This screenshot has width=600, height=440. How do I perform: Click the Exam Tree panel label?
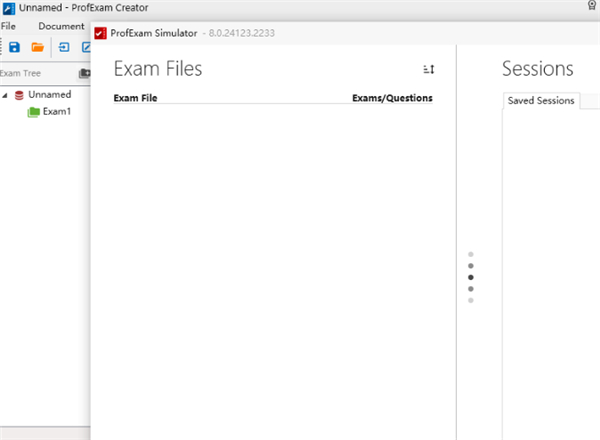click(x=20, y=73)
